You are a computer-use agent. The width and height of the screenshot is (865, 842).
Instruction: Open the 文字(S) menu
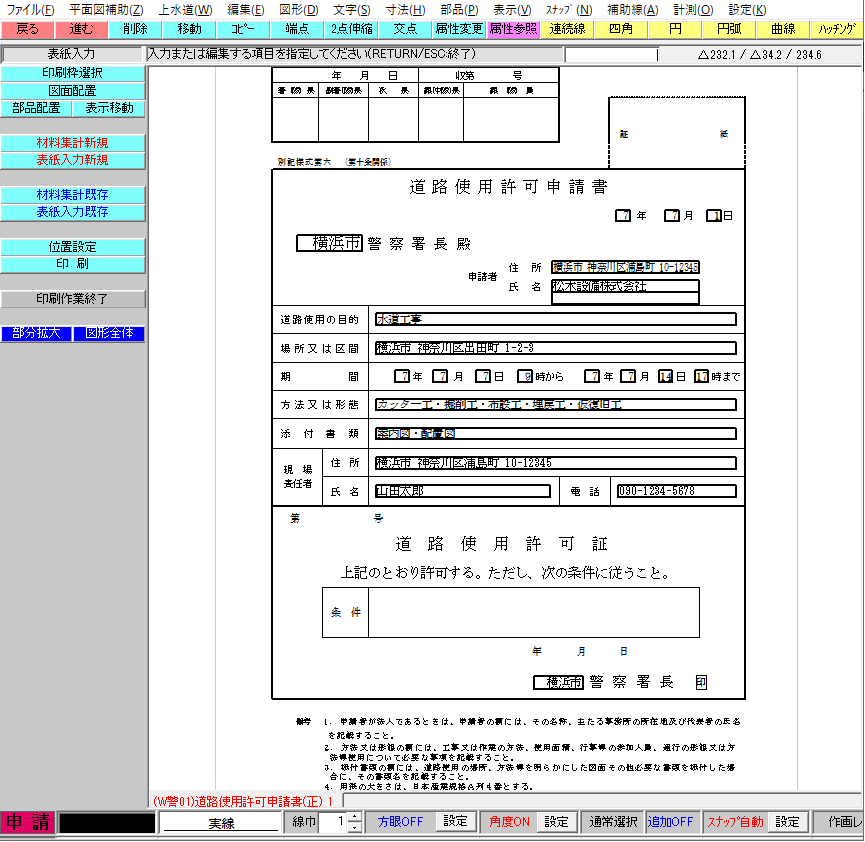pos(351,10)
